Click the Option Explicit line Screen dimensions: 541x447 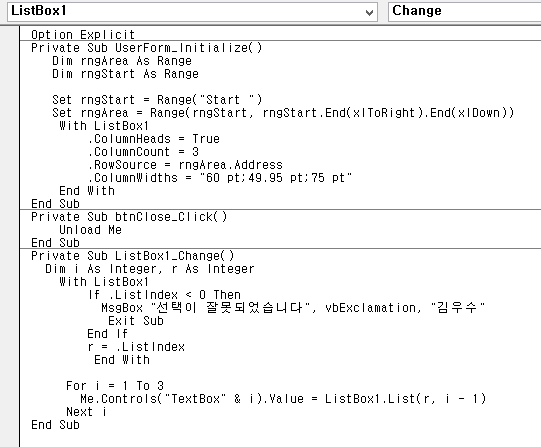pos(83,34)
